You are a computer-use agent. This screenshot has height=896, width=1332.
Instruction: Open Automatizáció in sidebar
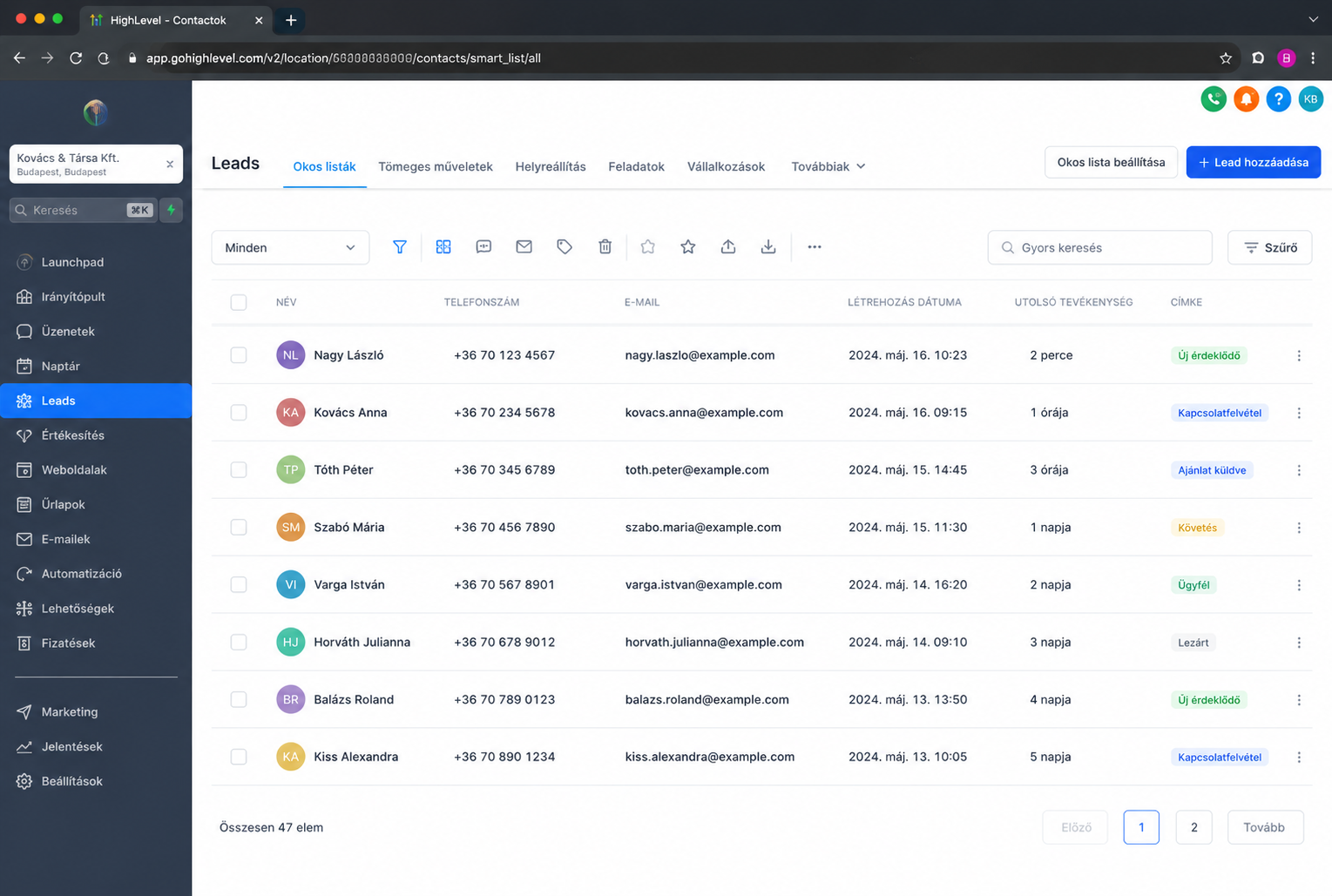(x=96, y=574)
